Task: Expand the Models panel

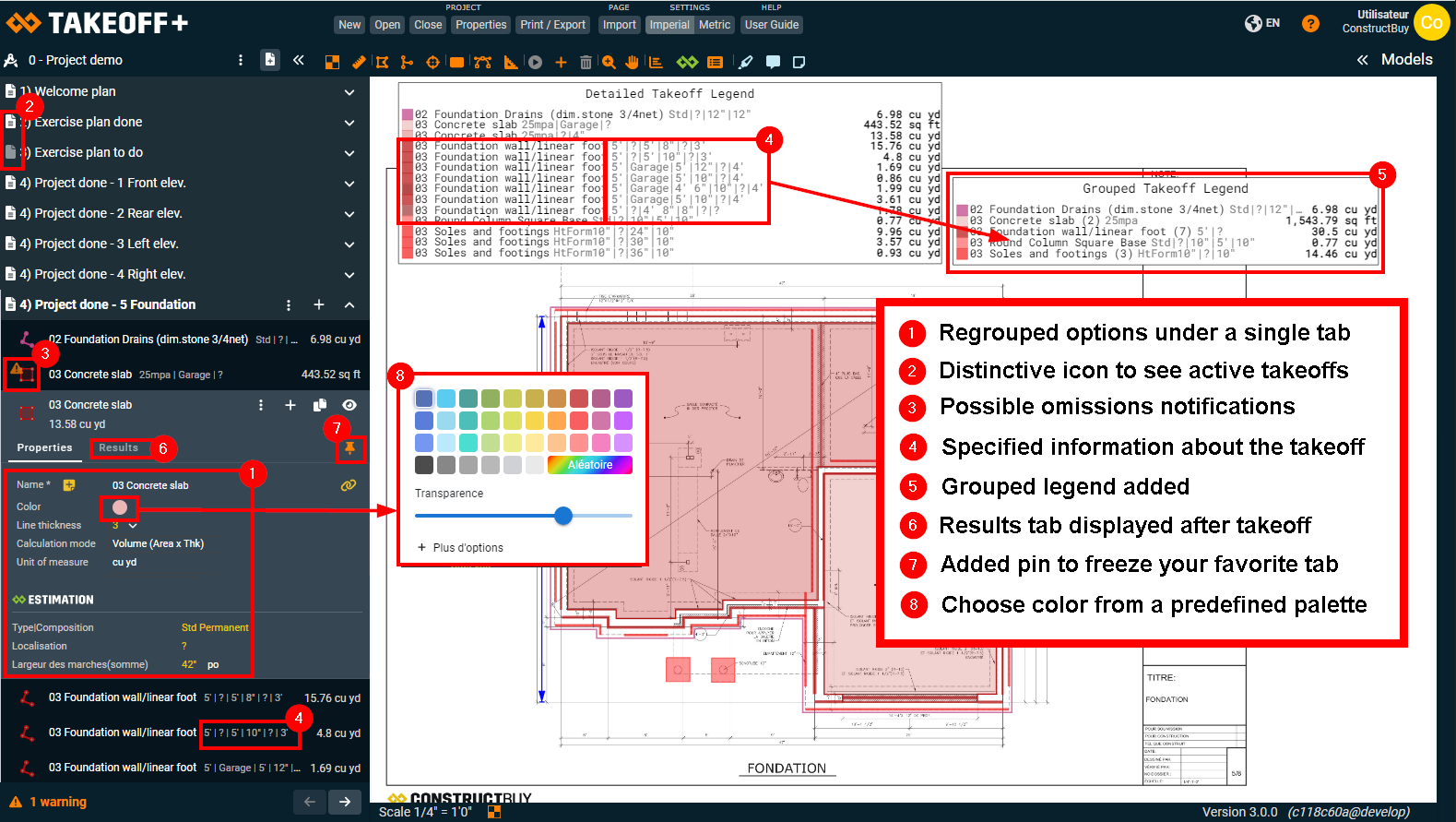Action: tap(1394, 59)
